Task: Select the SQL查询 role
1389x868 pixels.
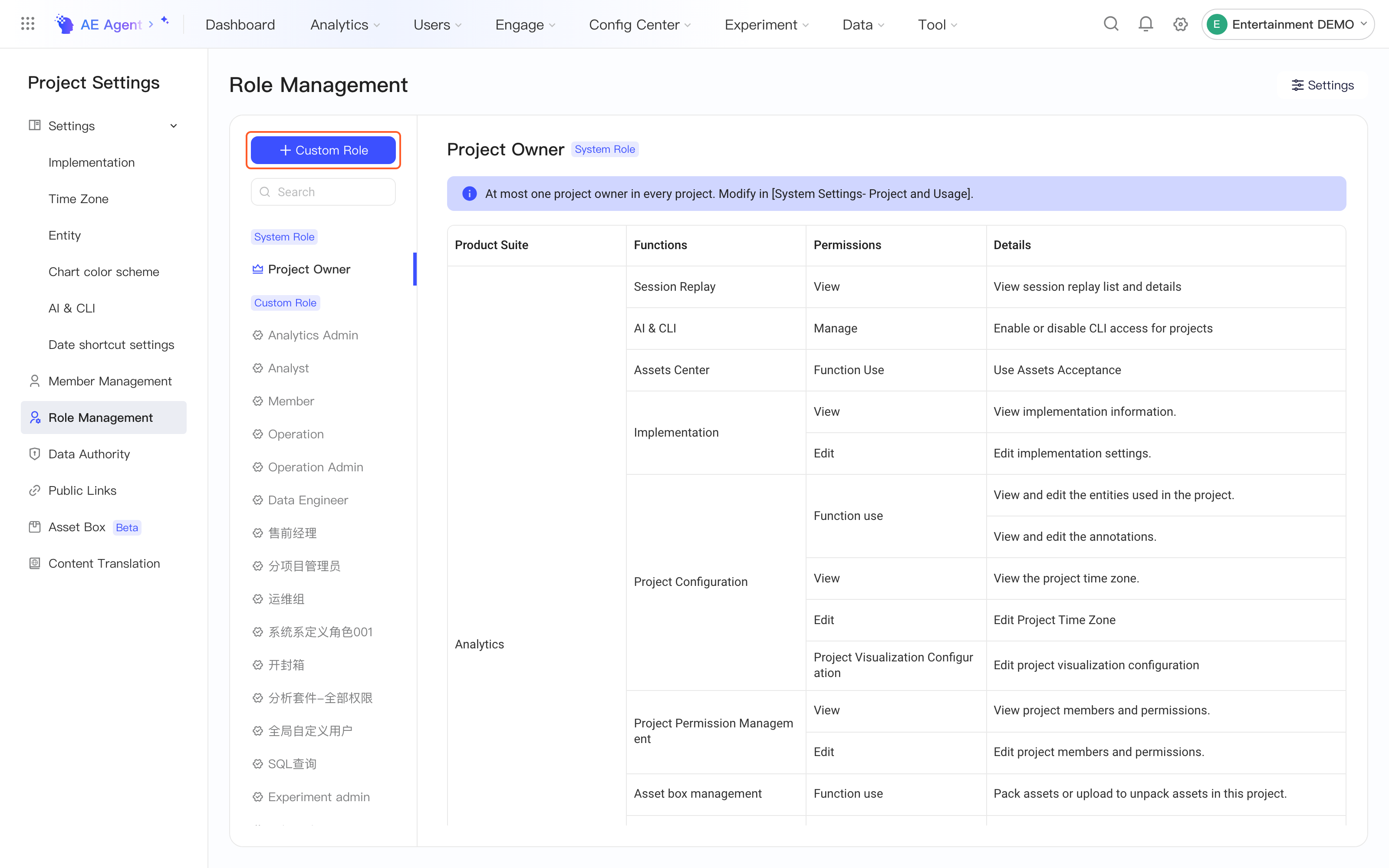Action: (x=292, y=763)
